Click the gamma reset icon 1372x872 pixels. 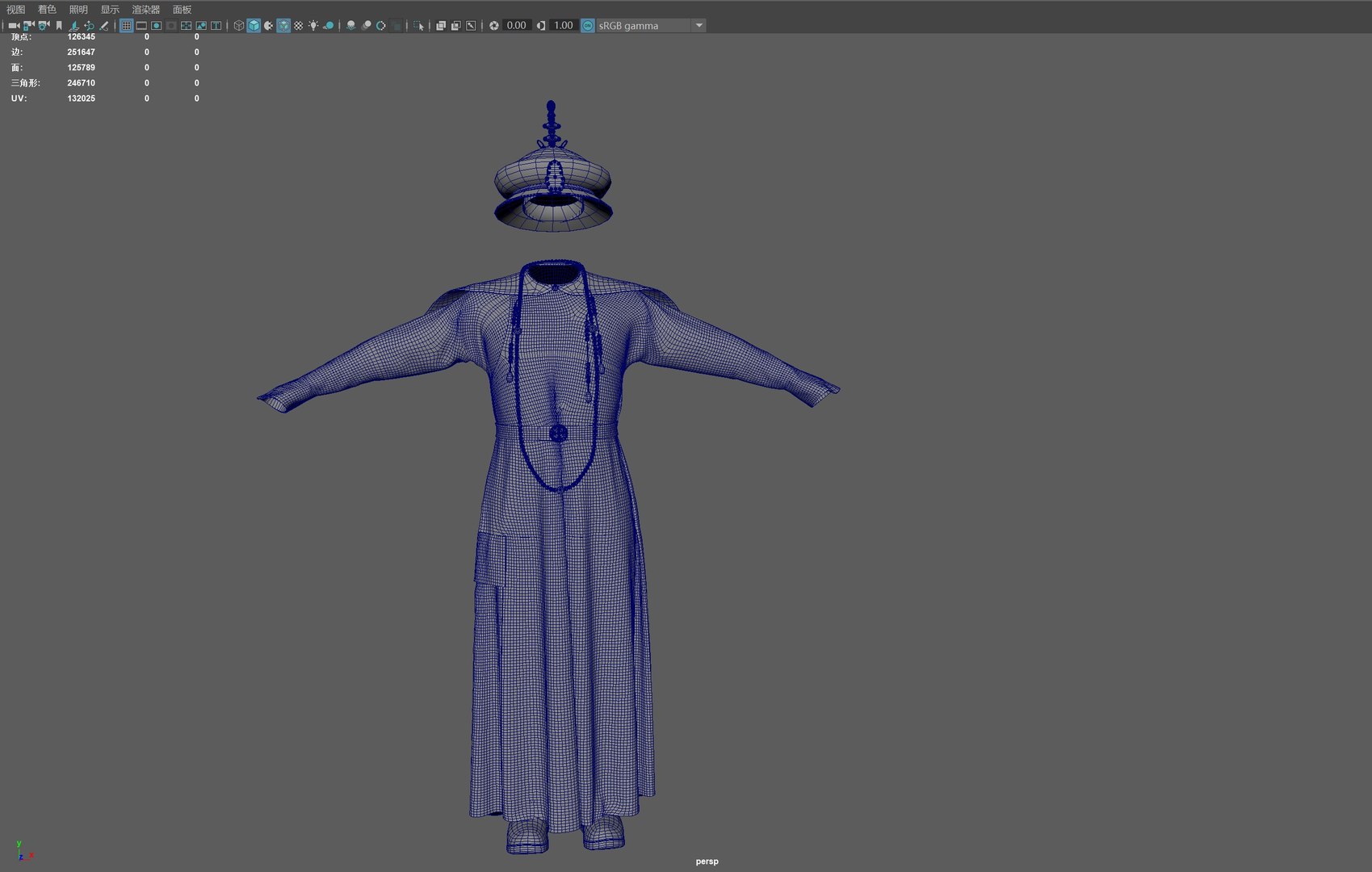tap(541, 26)
